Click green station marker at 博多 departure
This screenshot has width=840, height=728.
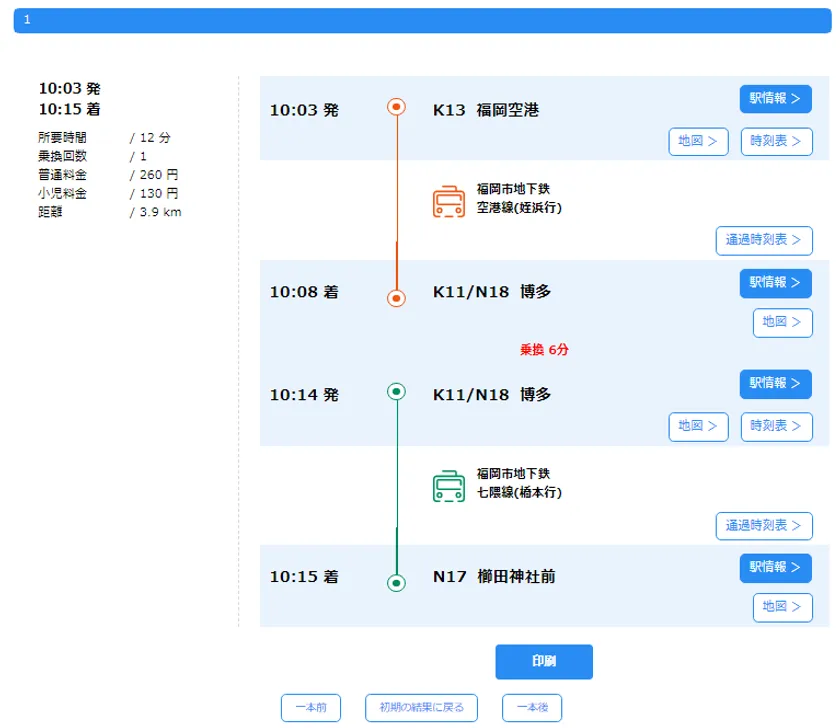point(396,392)
